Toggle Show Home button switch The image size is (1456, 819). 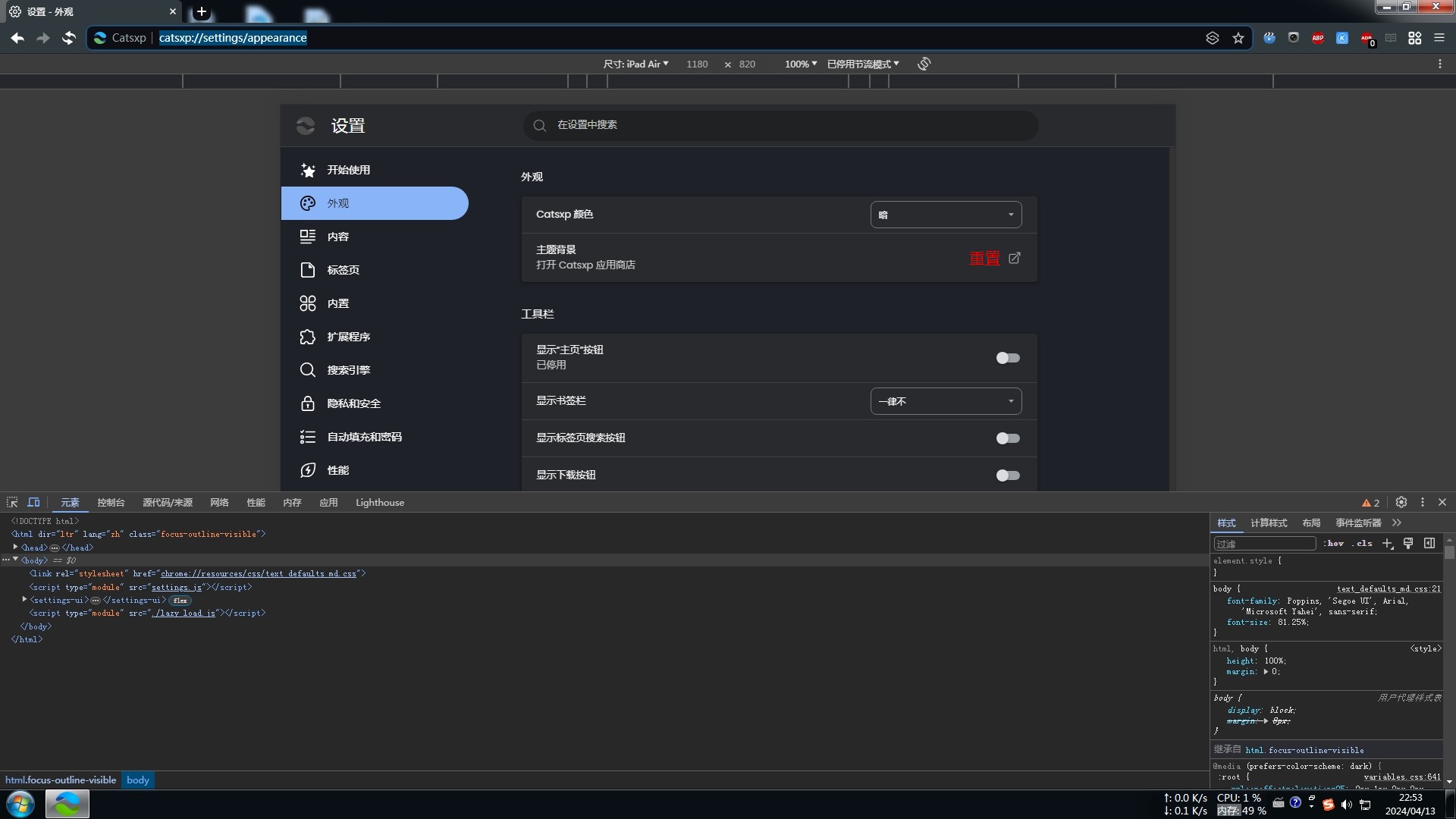(1008, 358)
